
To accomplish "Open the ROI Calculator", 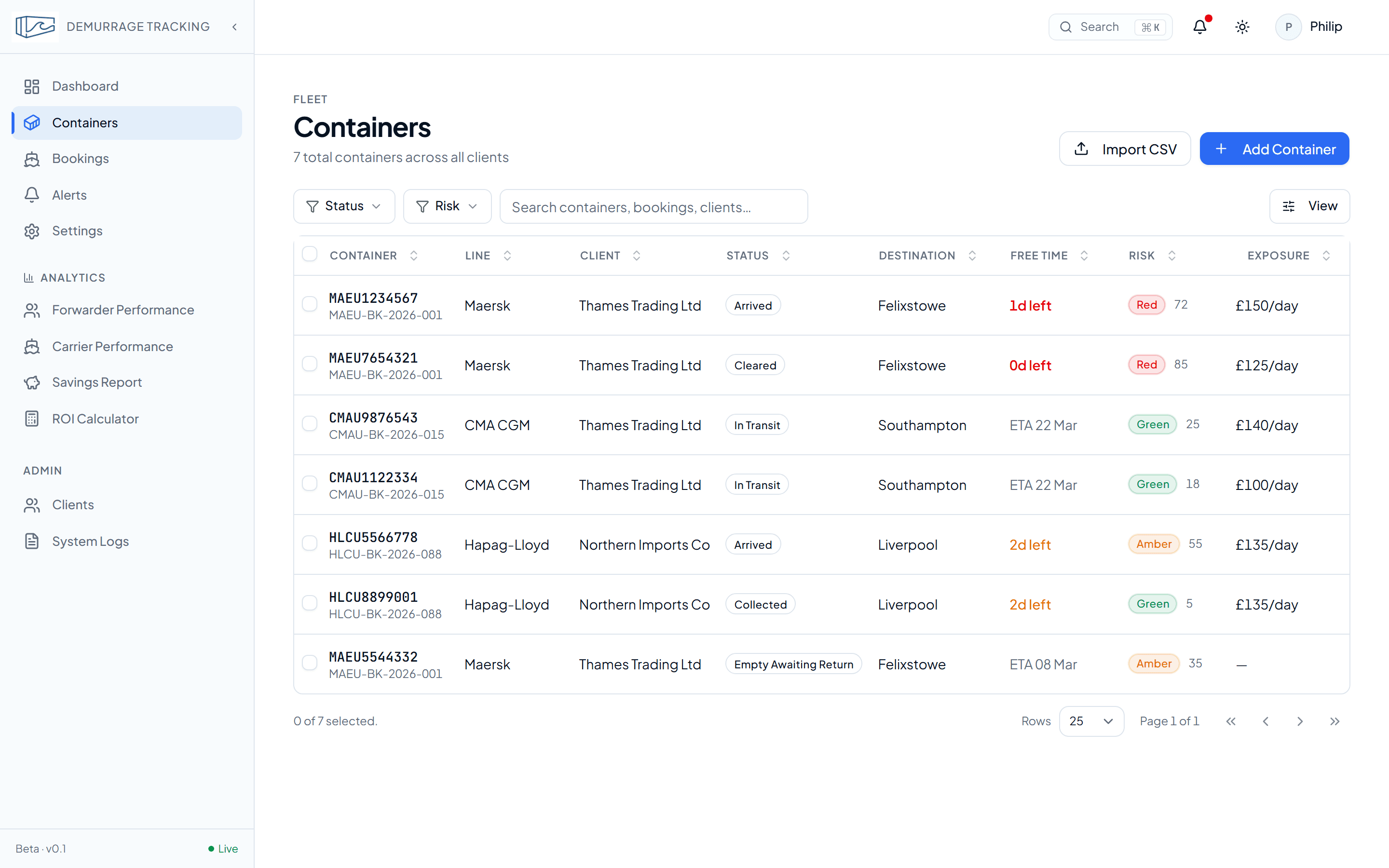I will [x=95, y=419].
